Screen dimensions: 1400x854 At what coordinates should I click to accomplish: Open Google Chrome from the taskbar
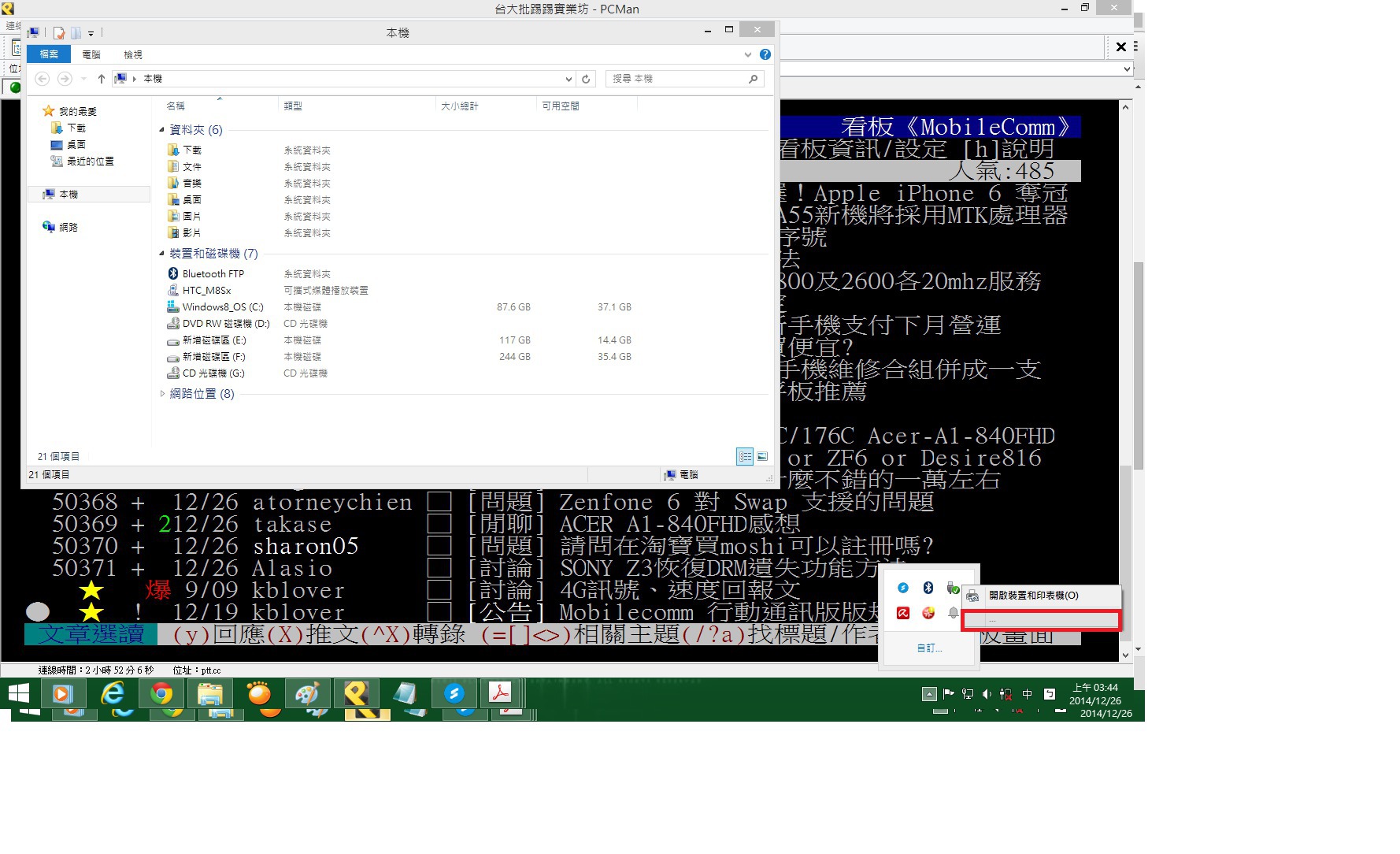[161, 693]
